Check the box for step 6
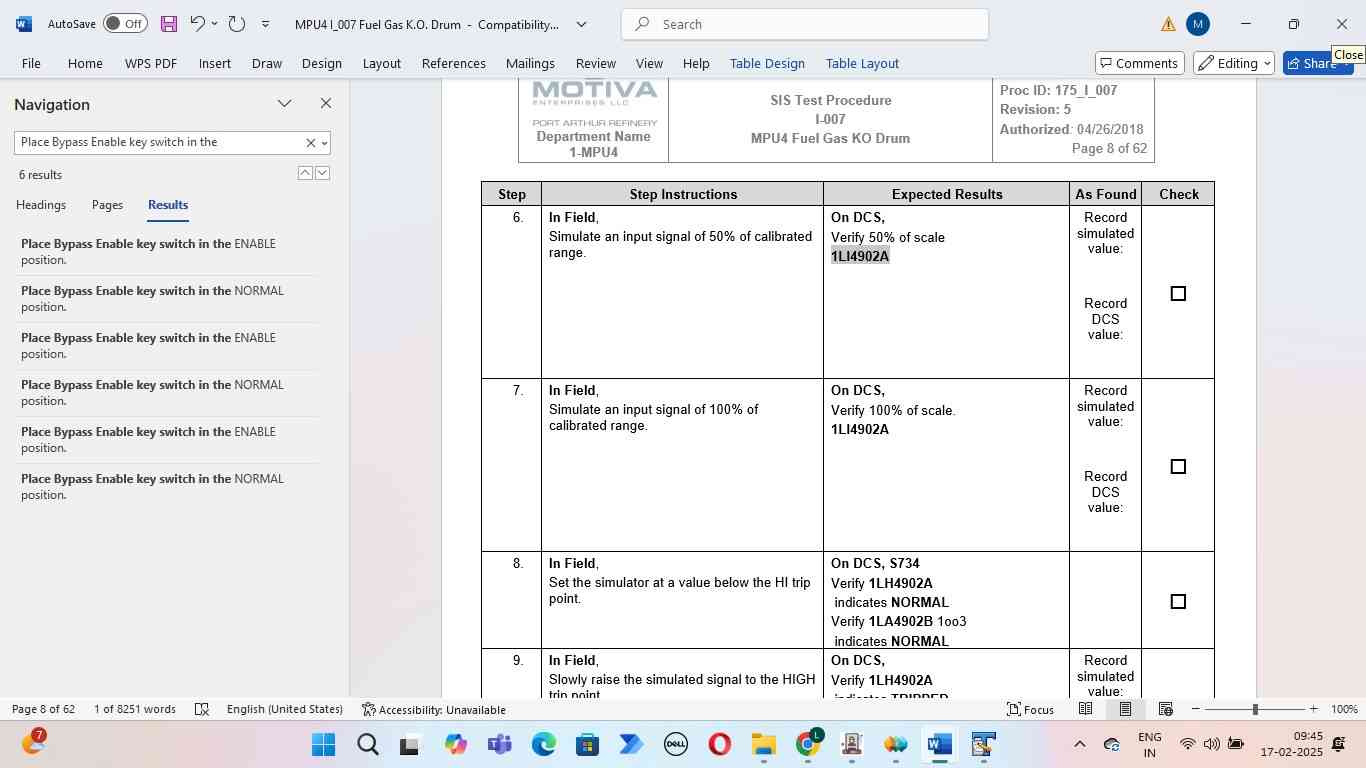The height and width of the screenshot is (768, 1366). click(1178, 293)
